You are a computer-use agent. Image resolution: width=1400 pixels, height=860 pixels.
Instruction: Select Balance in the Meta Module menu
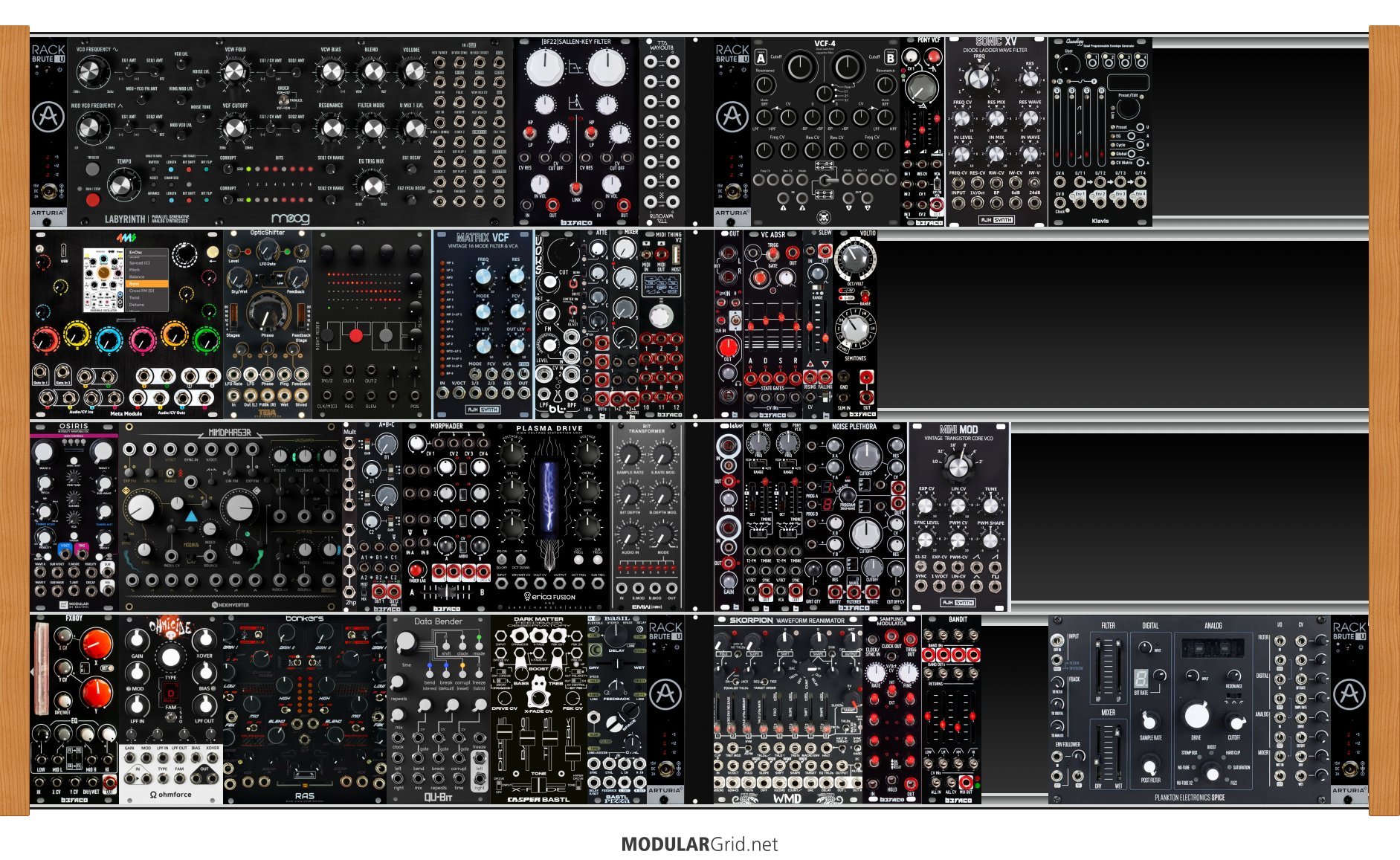137,277
